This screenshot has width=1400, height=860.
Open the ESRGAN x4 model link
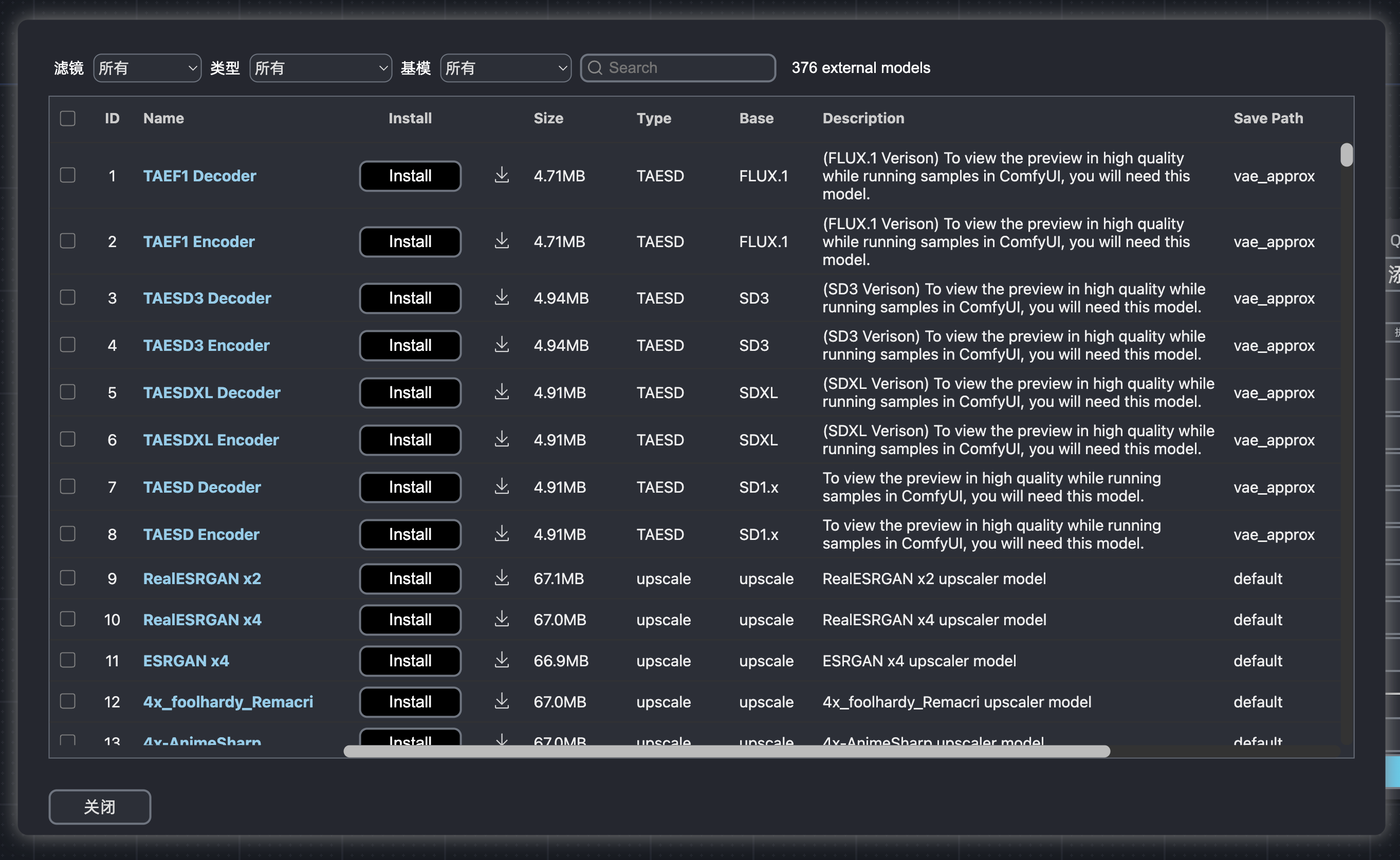[186, 661]
